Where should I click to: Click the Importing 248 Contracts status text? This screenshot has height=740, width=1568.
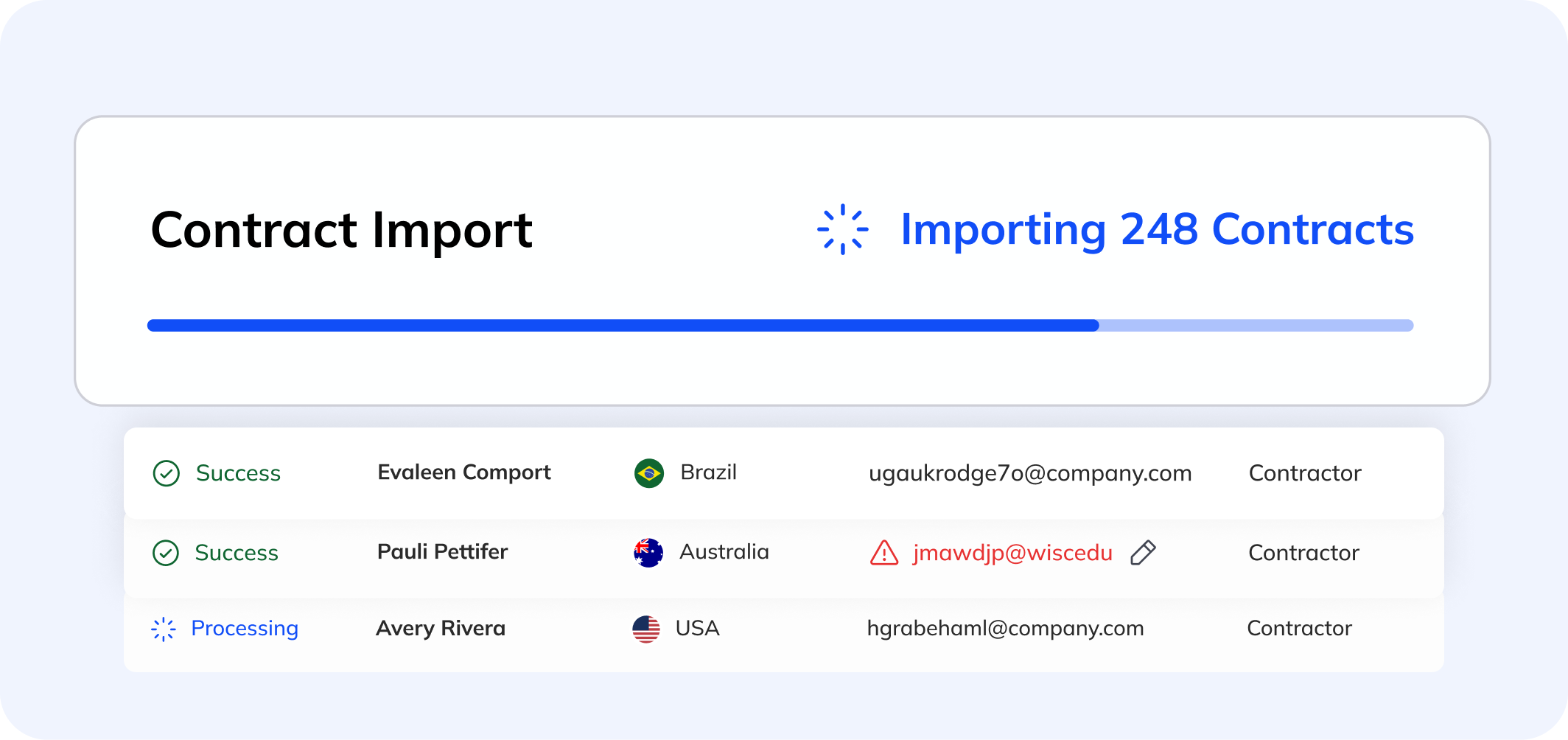[1158, 229]
